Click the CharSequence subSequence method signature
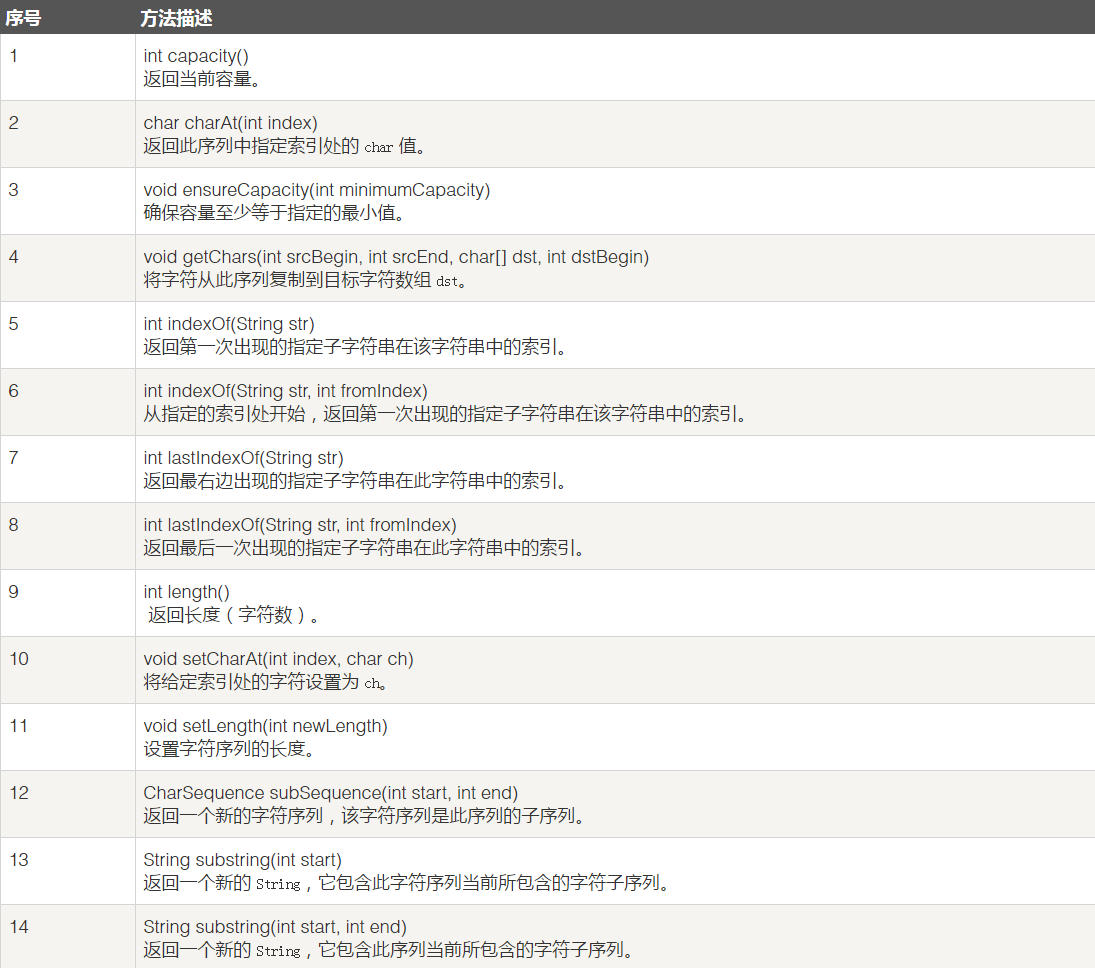 [330, 793]
